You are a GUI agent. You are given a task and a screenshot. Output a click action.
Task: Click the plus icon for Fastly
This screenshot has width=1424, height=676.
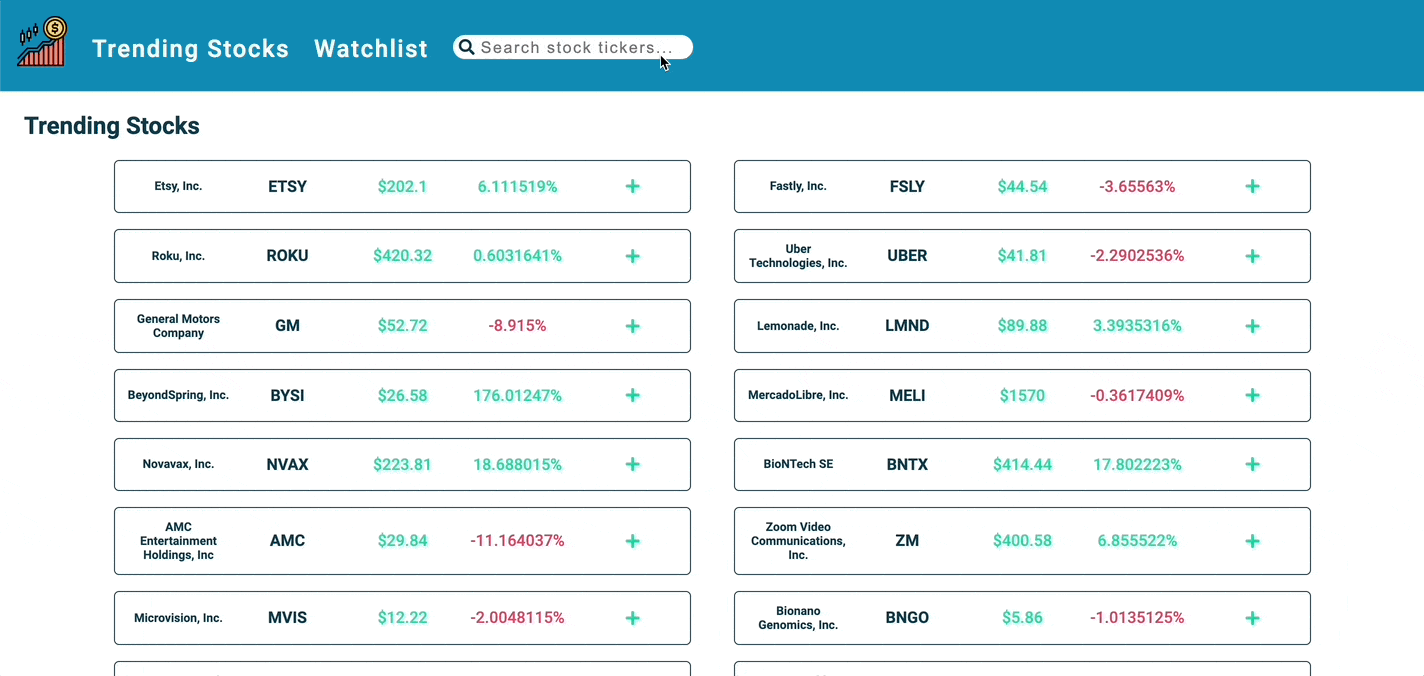[1252, 186]
